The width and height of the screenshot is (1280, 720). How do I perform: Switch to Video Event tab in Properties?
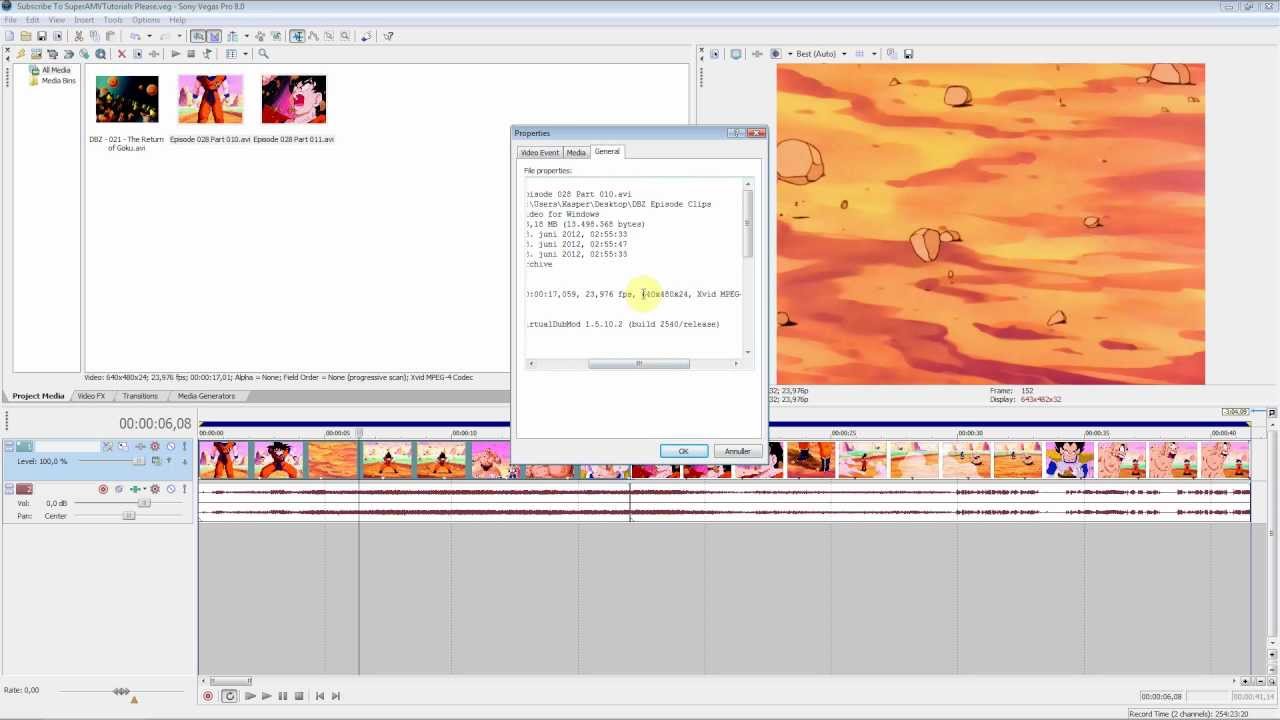pos(539,152)
